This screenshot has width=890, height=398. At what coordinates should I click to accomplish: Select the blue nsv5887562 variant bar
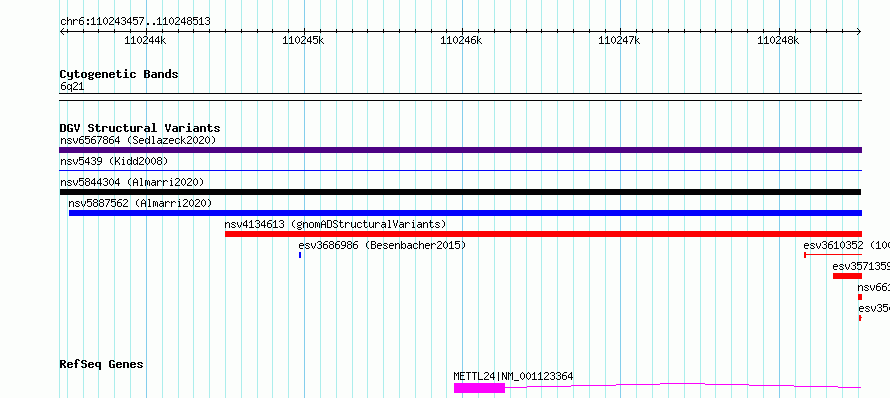tap(465, 213)
